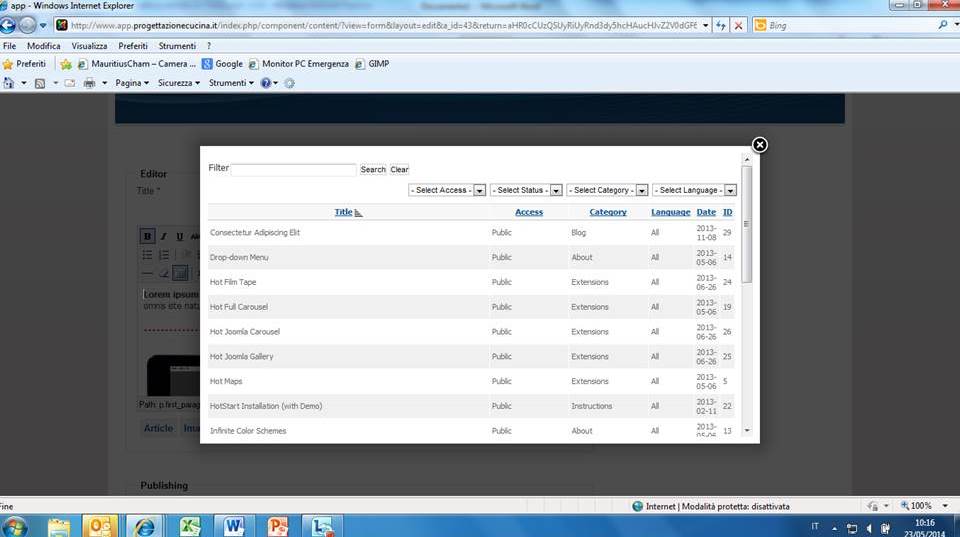Open the File menu
This screenshot has width=960, height=537.
[9, 46]
